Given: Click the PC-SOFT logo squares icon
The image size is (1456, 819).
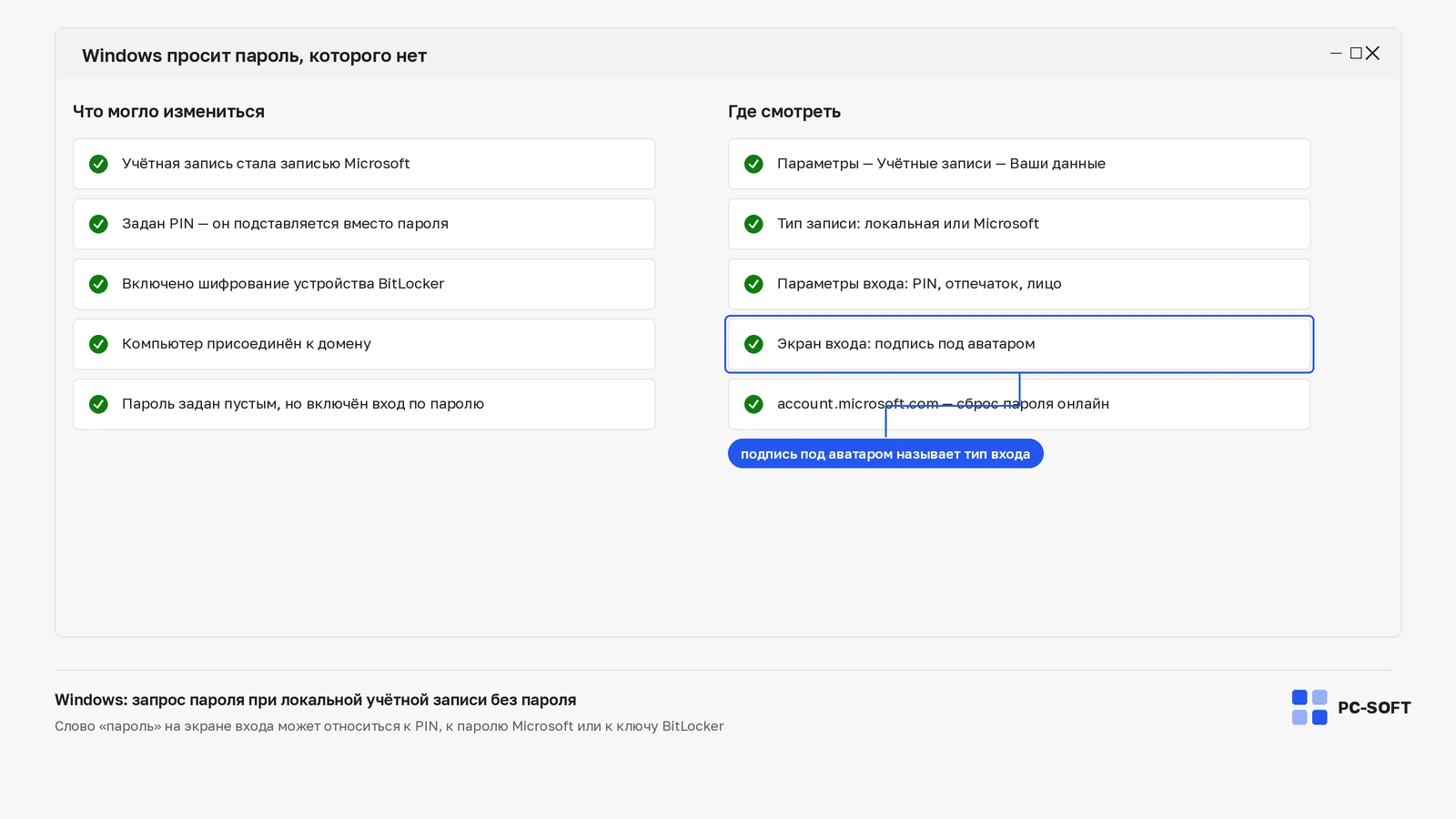Looking at the screenshot, I should point(1309,707).
